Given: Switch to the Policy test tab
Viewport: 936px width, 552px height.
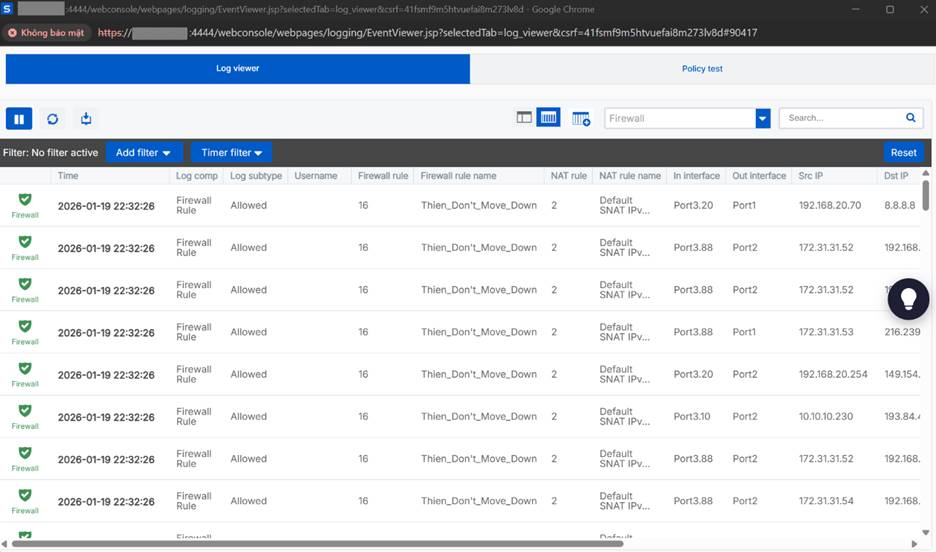Looking at the screenshot, I should [x=702, y=69].
